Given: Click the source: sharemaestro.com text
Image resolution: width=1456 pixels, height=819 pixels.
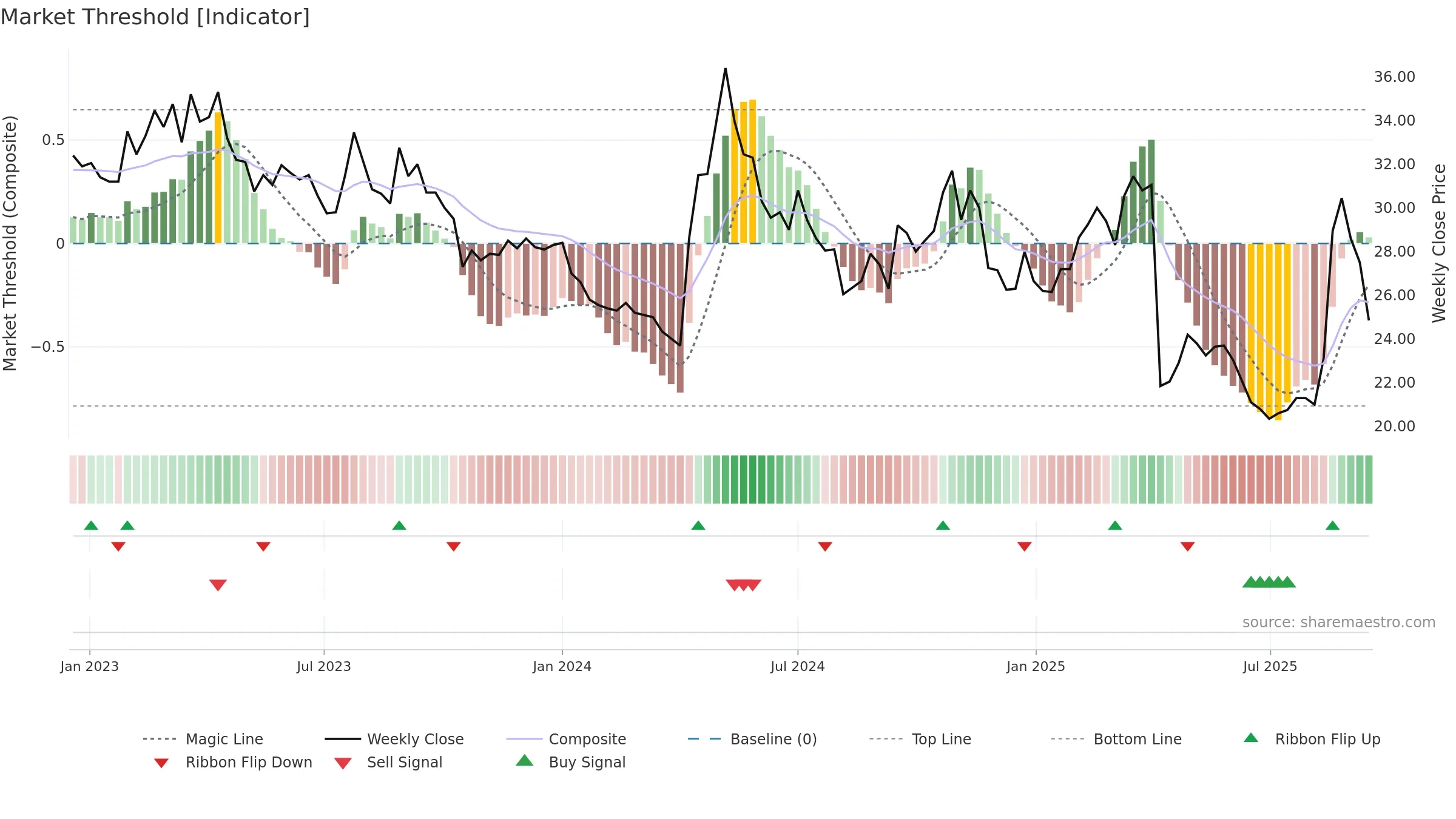Looking at the screenshot, I should [1339, 622].
